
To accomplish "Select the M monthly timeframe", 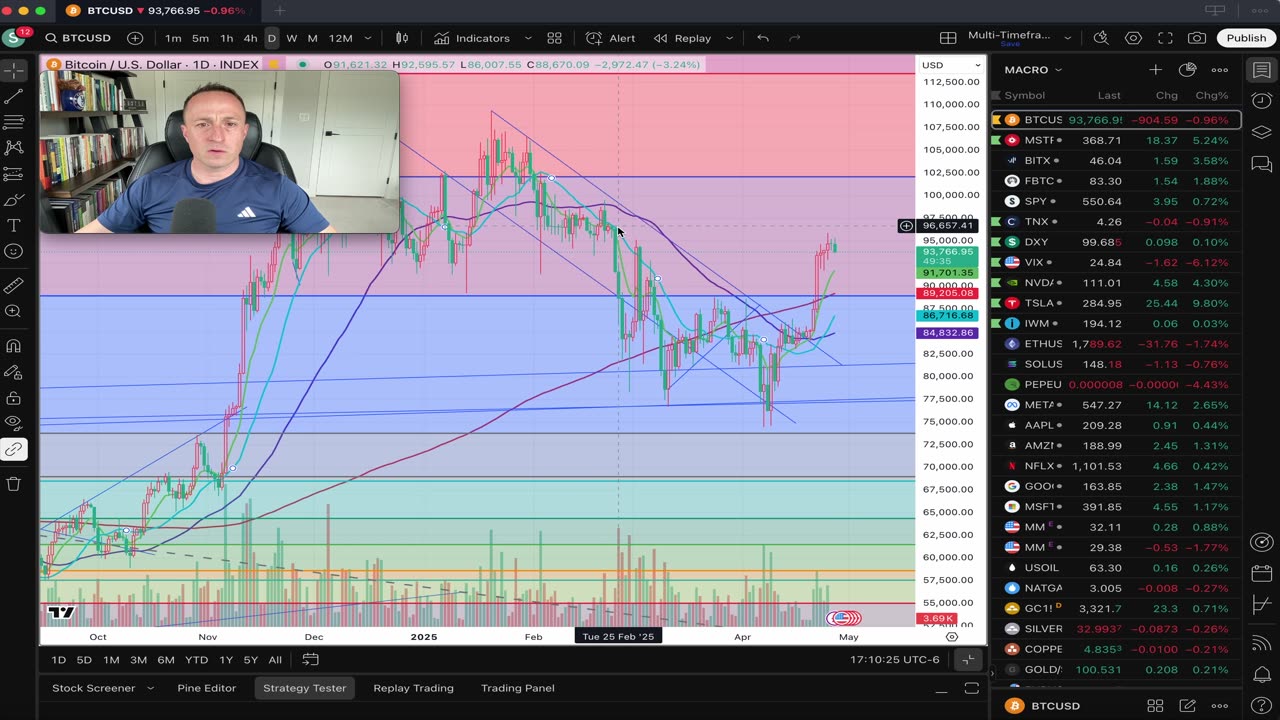I will click(x=312, y=38).
